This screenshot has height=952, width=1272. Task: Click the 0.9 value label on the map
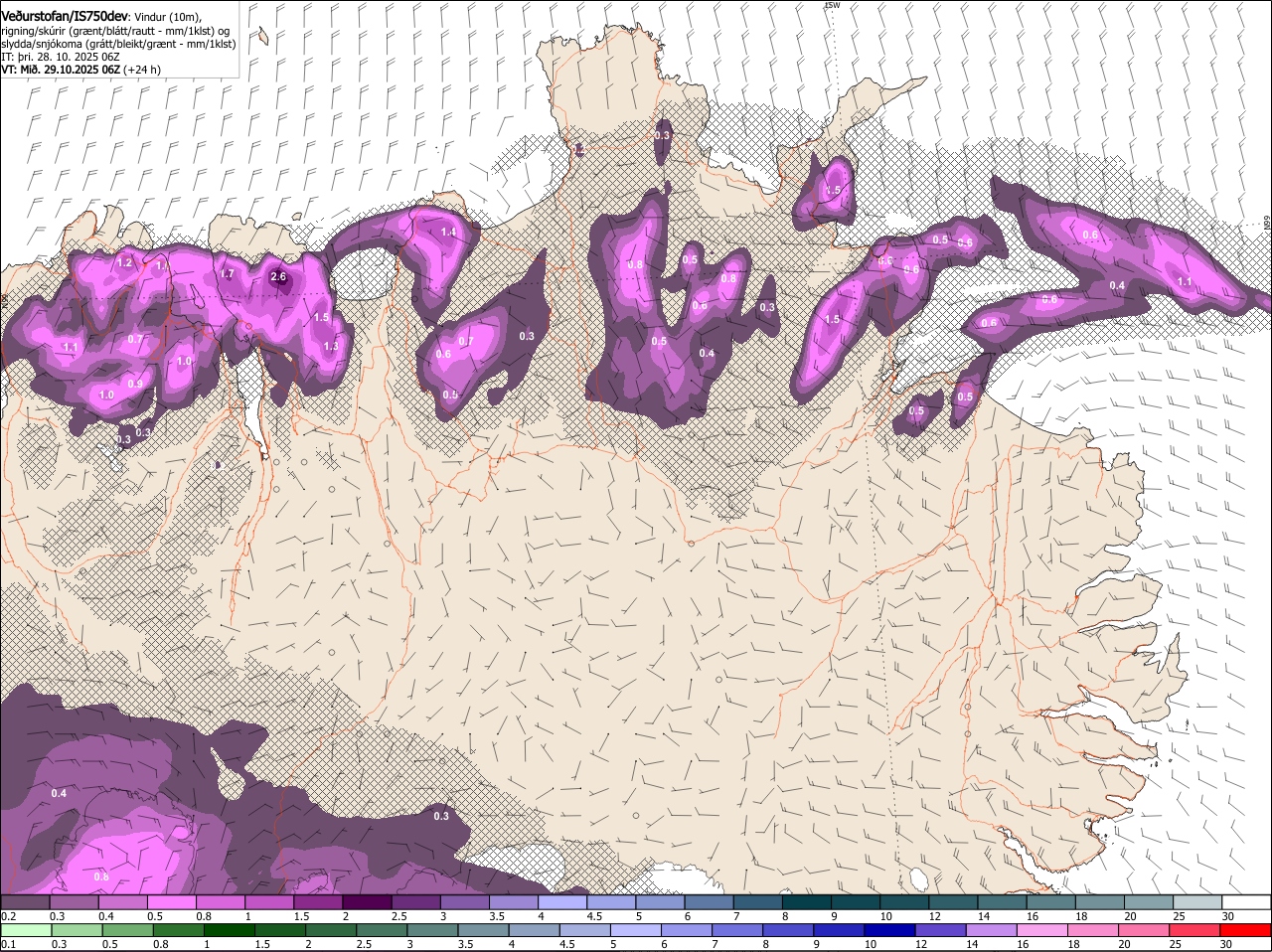coord(135,384)
